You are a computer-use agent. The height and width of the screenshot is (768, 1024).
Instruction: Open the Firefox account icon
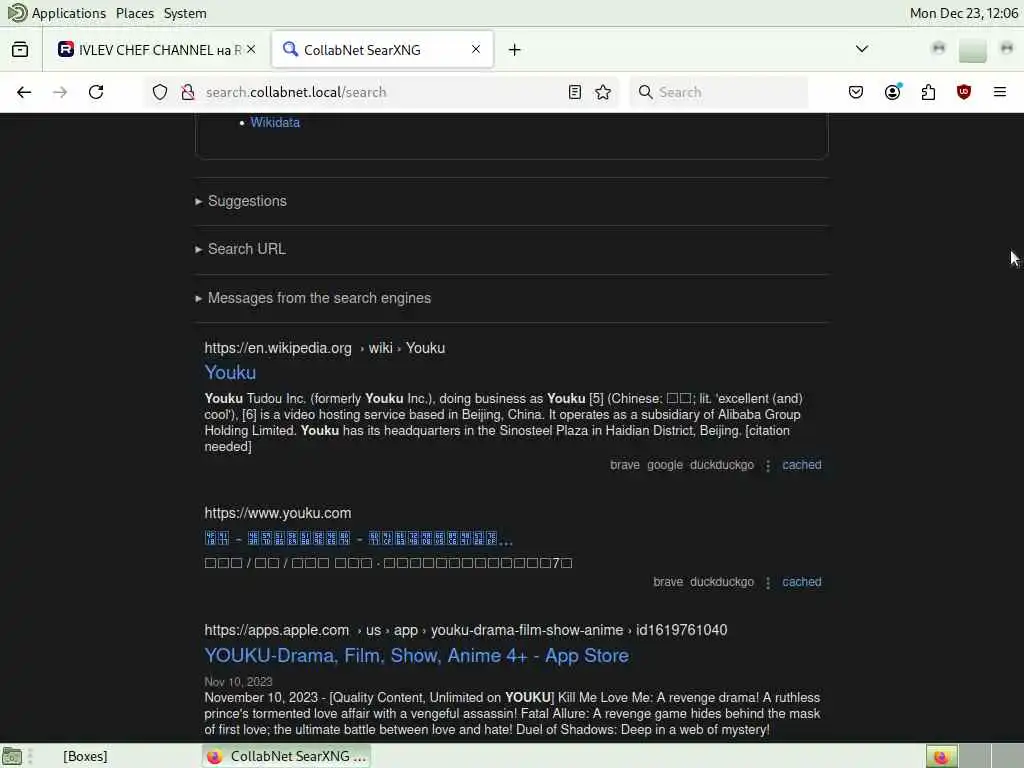coord(892,92)
